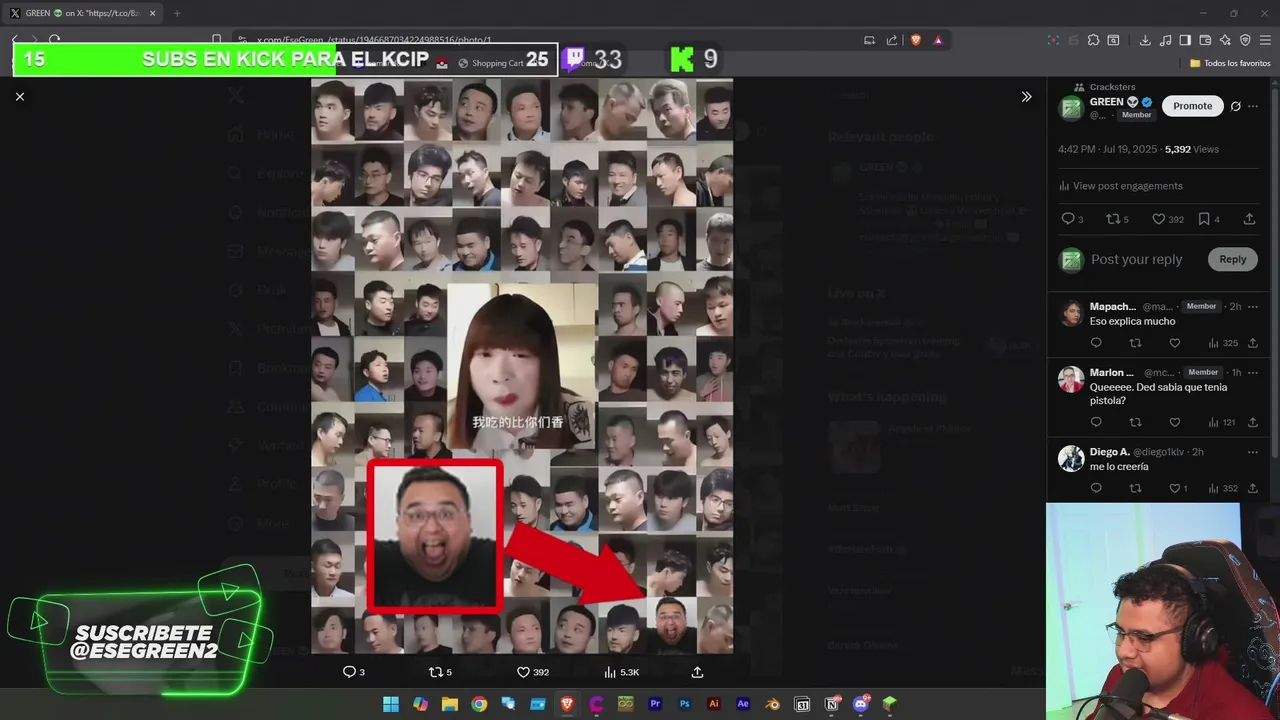Screen dimensions: 1280x720
Task: Open the more options menu on GREEN's post
Action: click(1253, 106)
